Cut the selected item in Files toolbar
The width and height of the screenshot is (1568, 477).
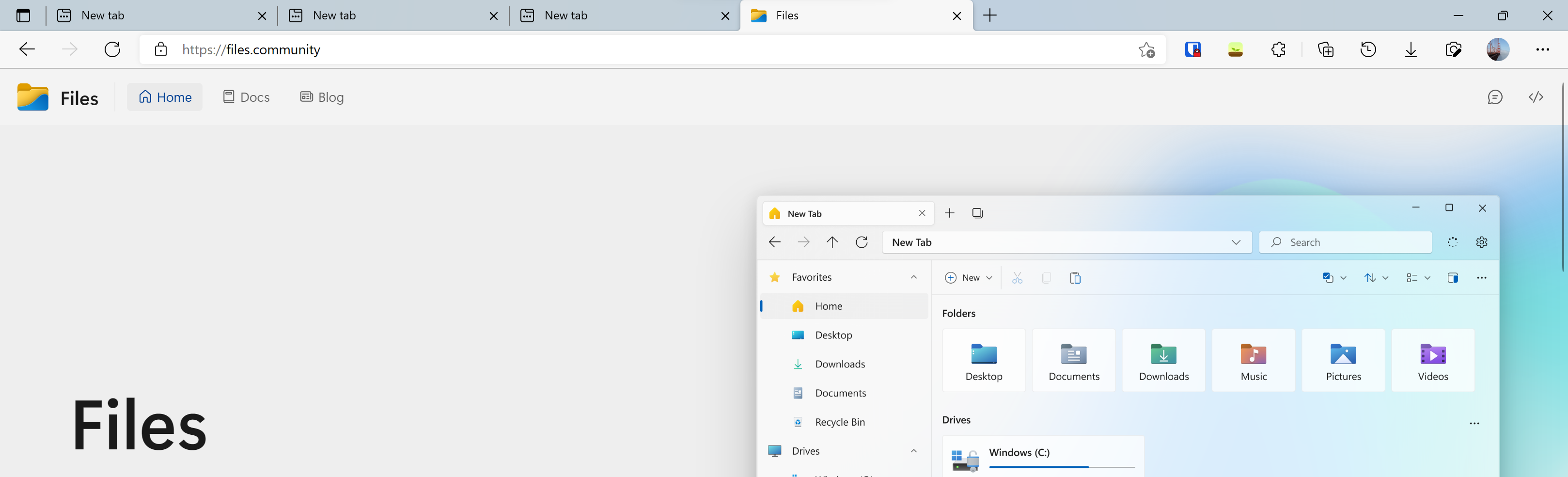tap(1017, 277)
